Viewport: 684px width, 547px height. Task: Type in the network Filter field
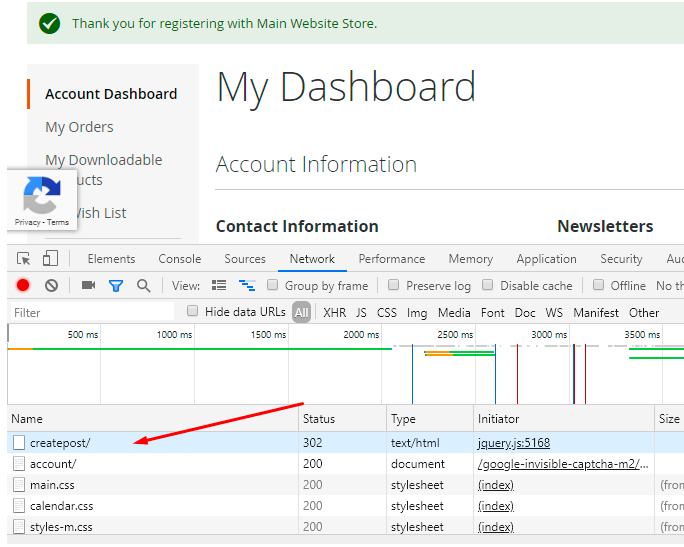(x=90, y=313)
